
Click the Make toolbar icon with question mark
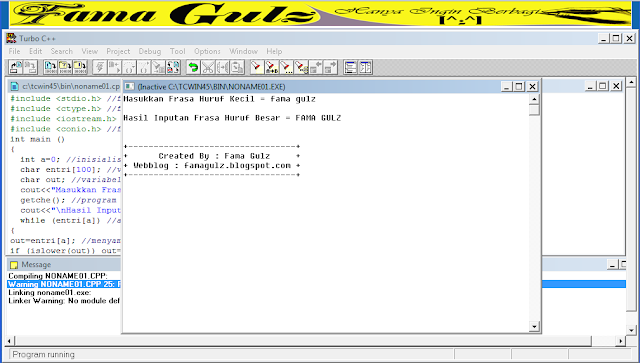[65, 67]
